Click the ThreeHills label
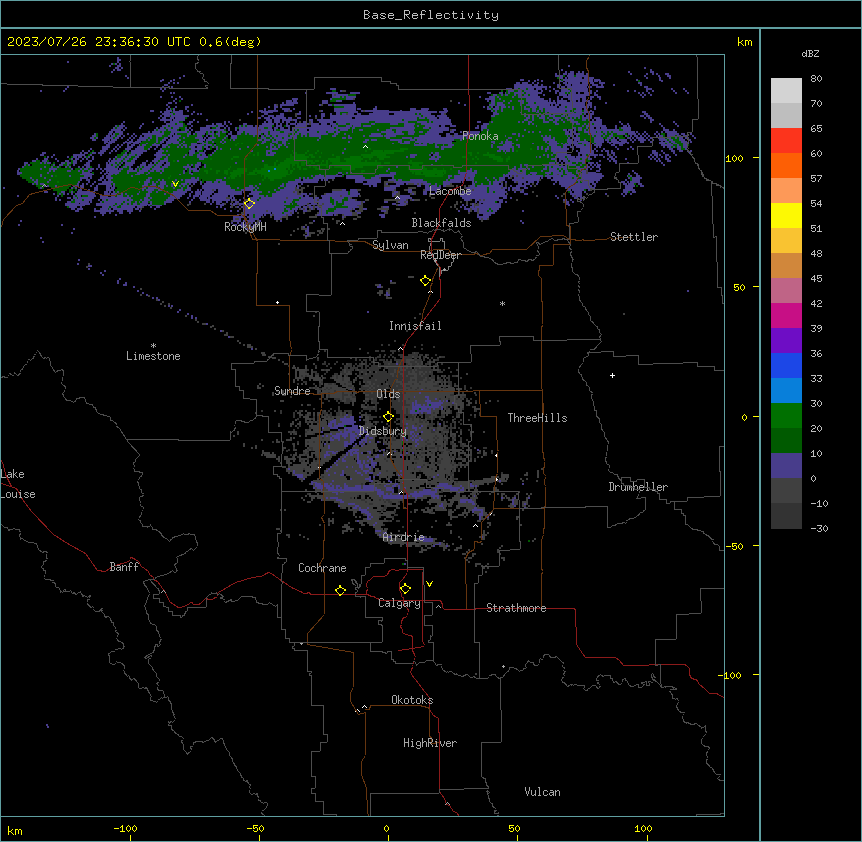This screenshot has height=842, width=862. 537,418
